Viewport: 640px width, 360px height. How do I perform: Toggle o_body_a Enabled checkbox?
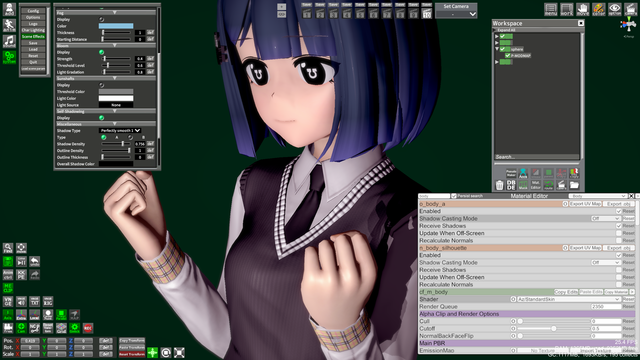pos(618,211)
